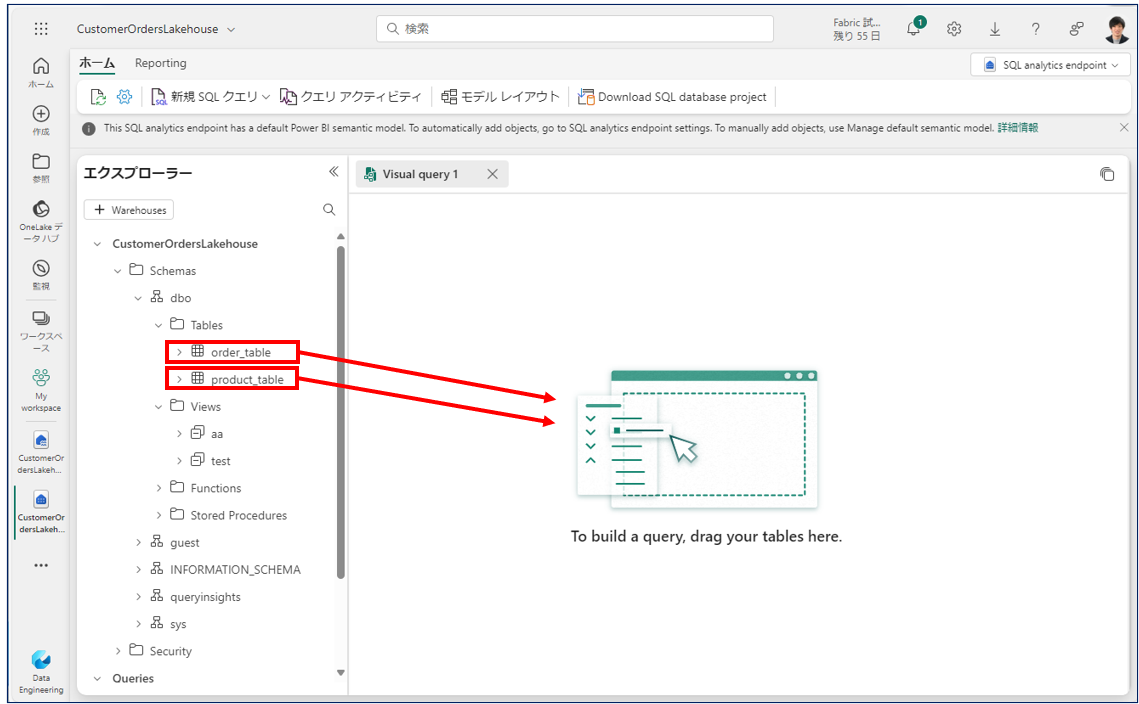Click the refresh icon in toolbar
This screenshot has width=1139, height=704.
tap(98, 97)
